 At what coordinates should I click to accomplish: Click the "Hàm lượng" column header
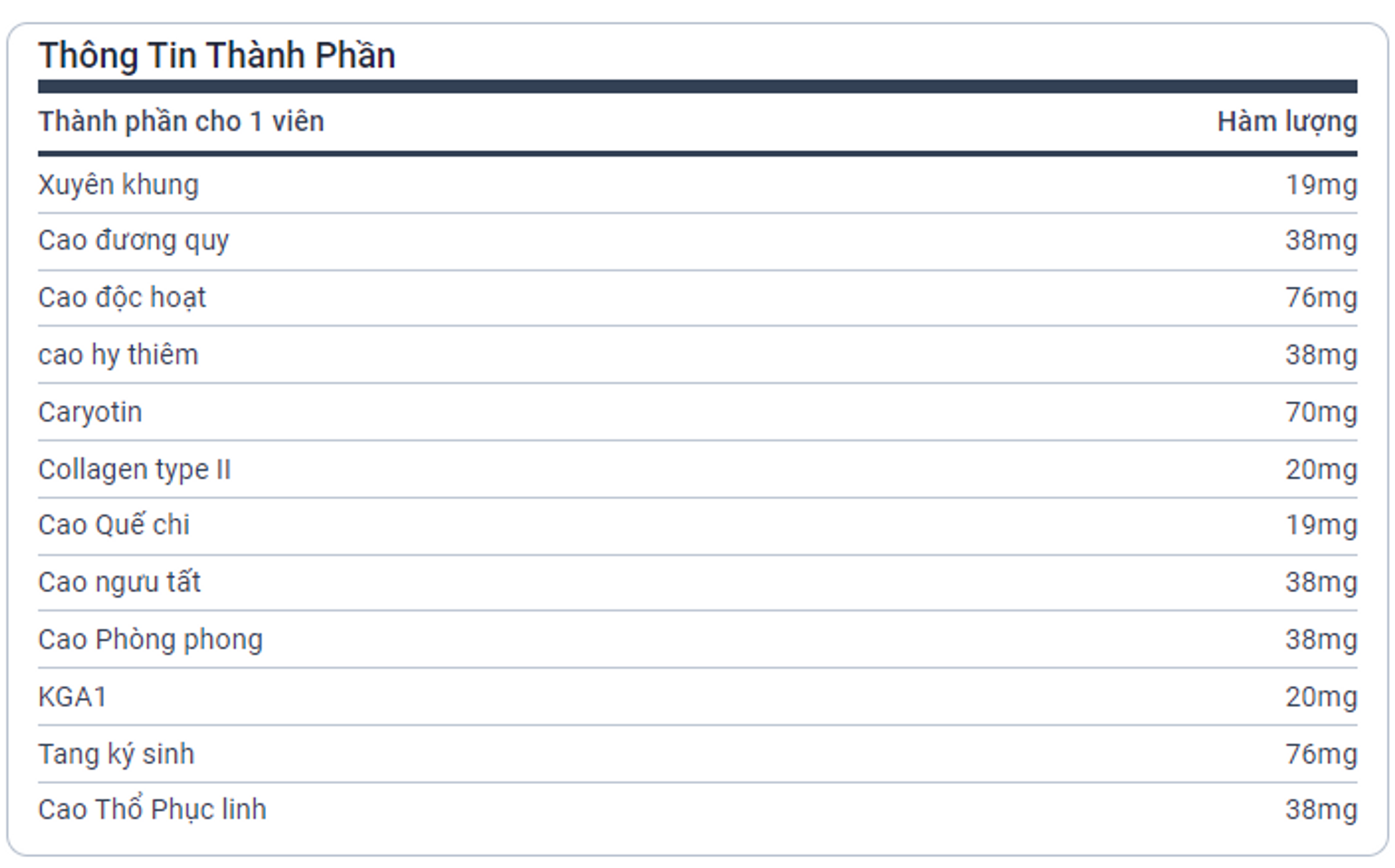tap(1286, 121)
